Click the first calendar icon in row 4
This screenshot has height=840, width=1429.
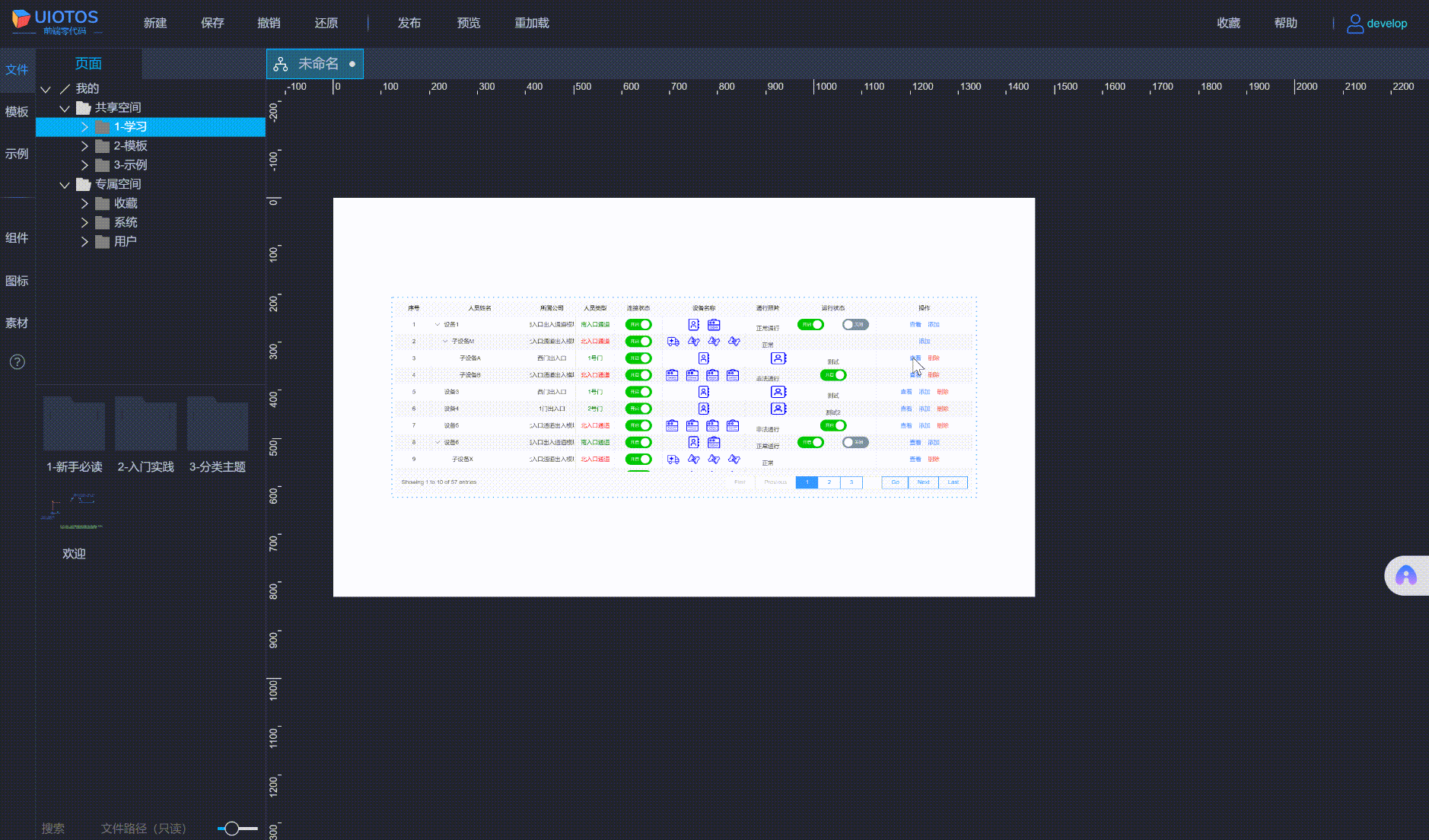click(x=672, y=375)
